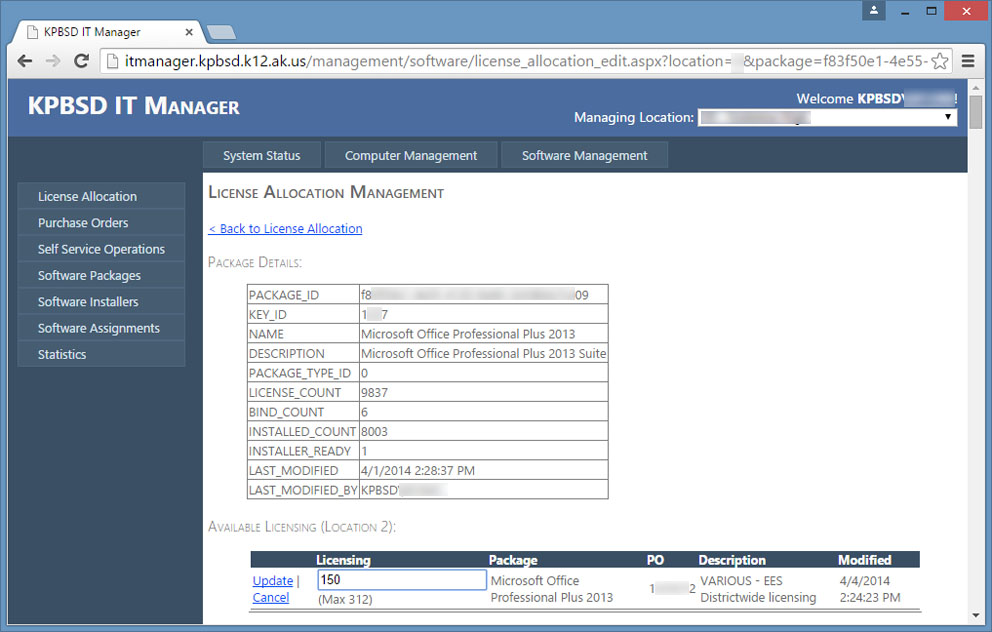Select Software Packages in sidebar

click(101, 275)
